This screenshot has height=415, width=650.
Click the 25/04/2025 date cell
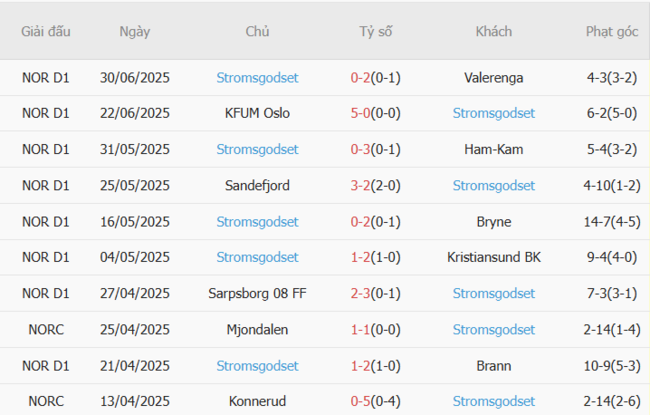coord(135,329)
